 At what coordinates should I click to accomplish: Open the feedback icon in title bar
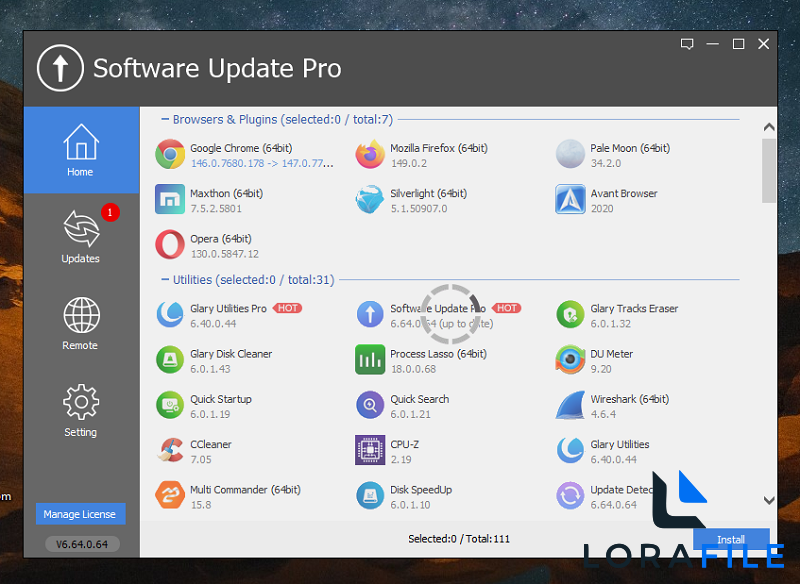(687, 44)
